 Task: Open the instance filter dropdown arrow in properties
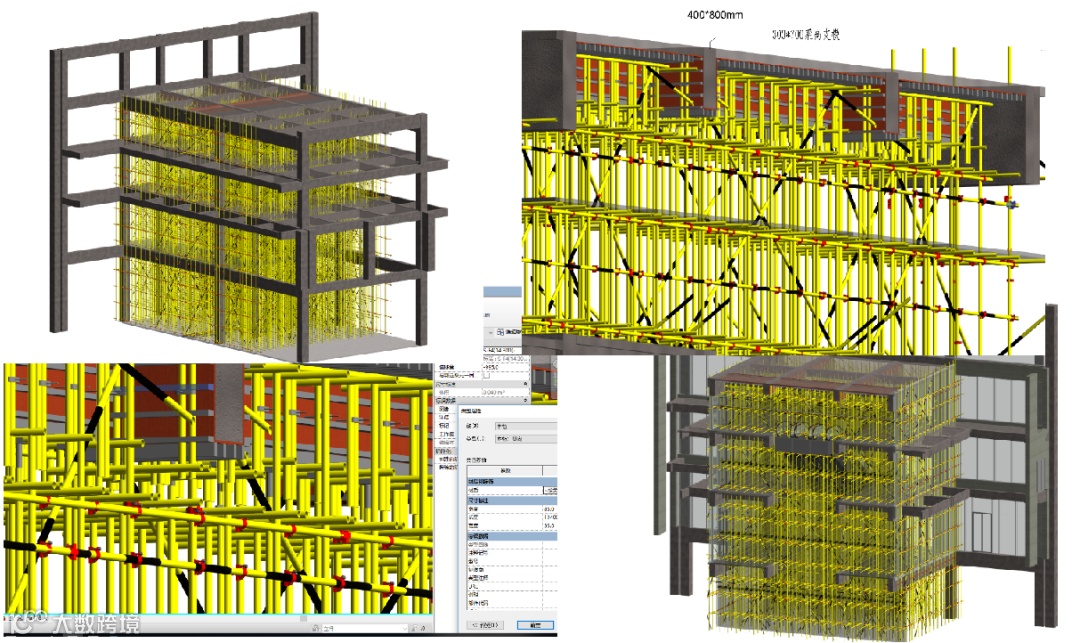[x=490, y=333]
